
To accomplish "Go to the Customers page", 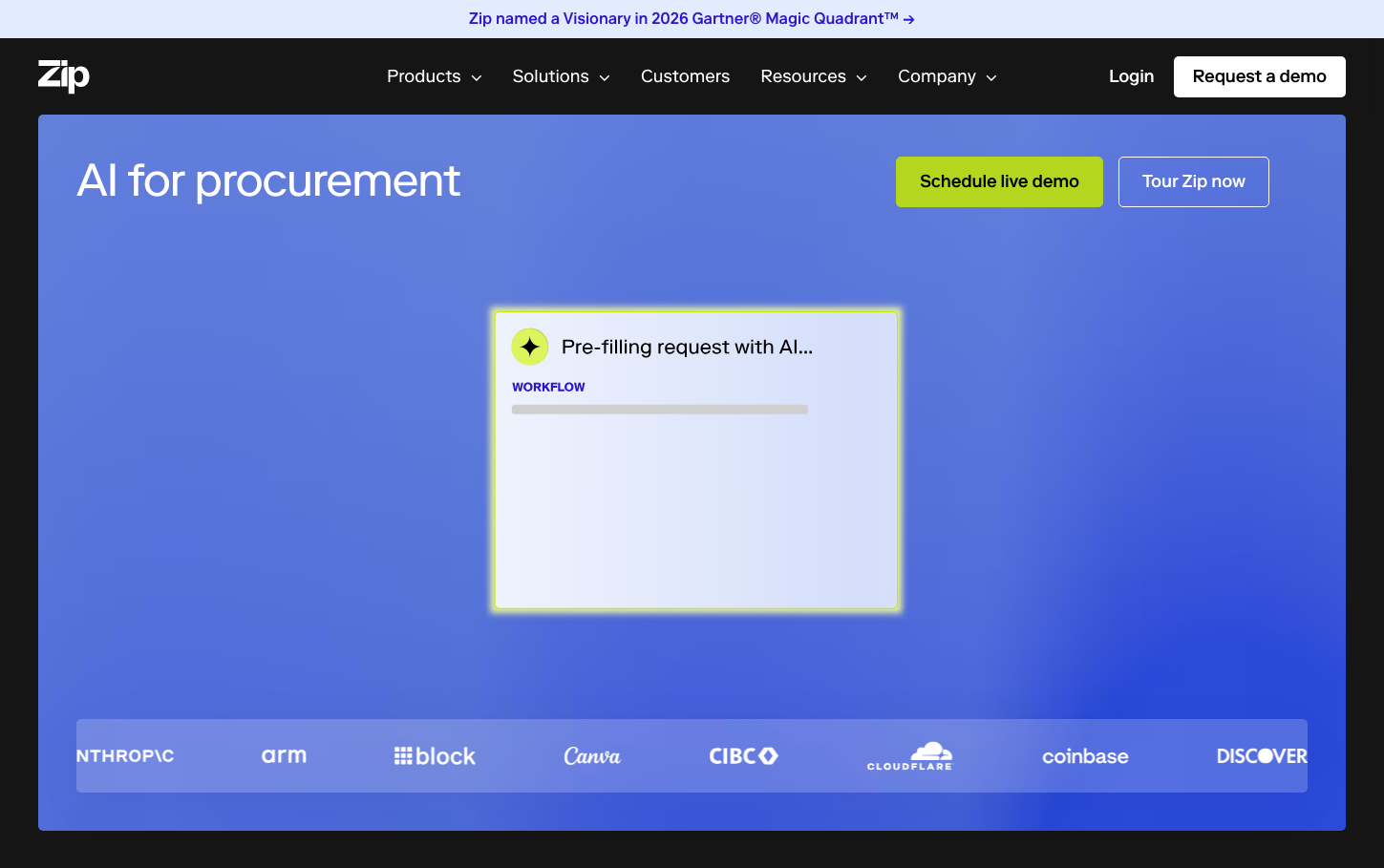I will 685,76.
